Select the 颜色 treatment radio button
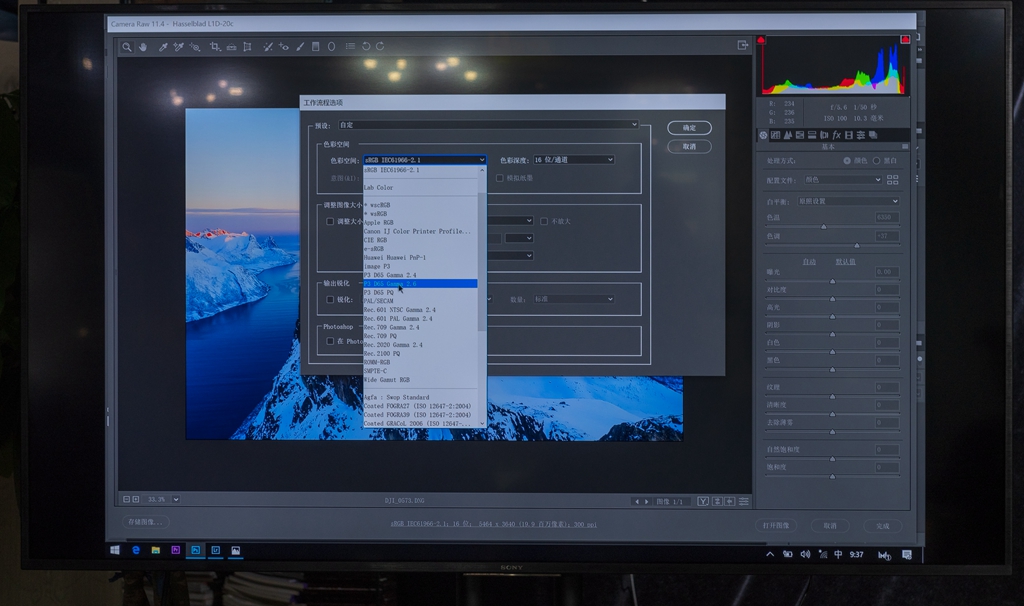 (x=847, y=161)
